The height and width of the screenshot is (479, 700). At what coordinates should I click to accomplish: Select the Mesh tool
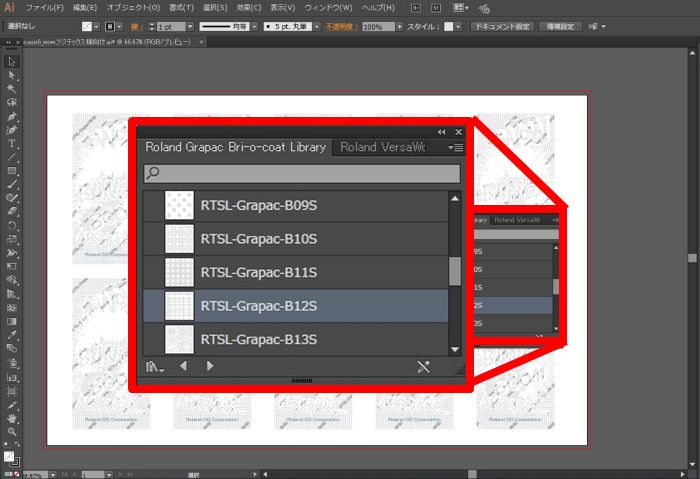point(12,308)
